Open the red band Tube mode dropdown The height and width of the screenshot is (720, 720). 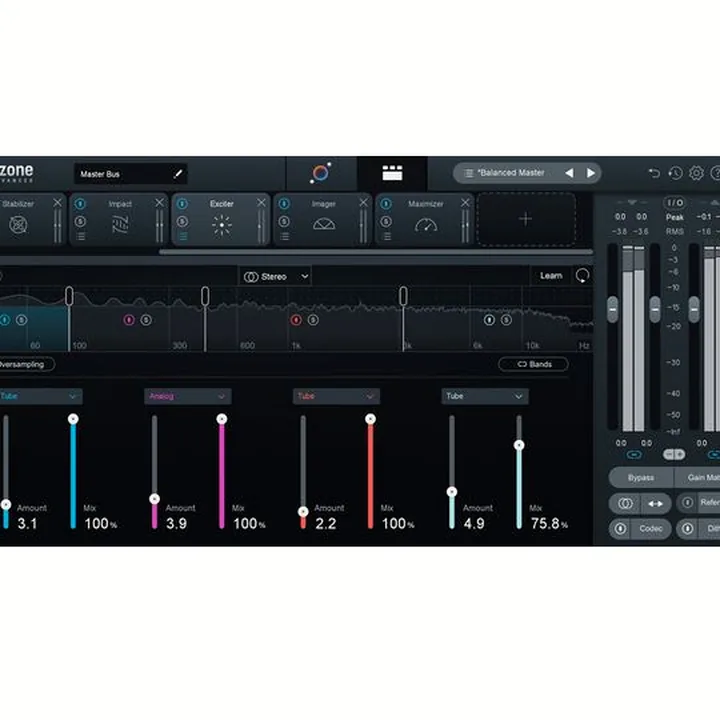[336, 396]
